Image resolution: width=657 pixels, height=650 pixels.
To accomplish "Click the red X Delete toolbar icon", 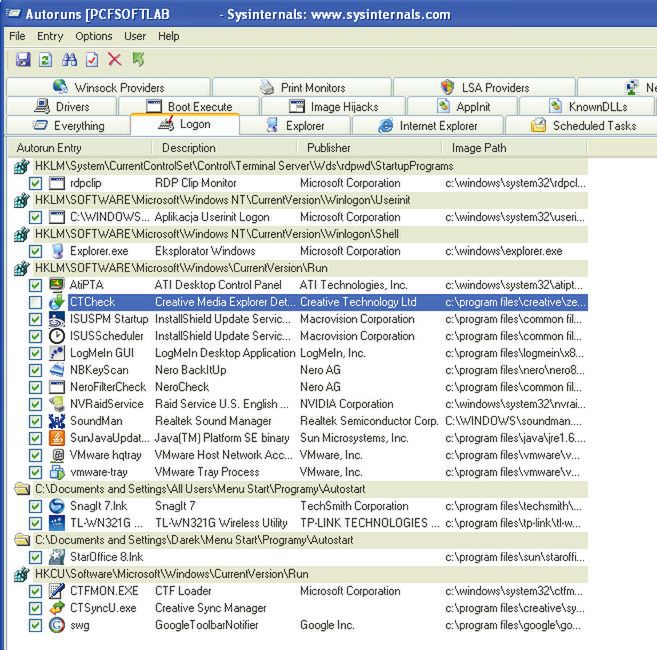I will click(114, 60).
